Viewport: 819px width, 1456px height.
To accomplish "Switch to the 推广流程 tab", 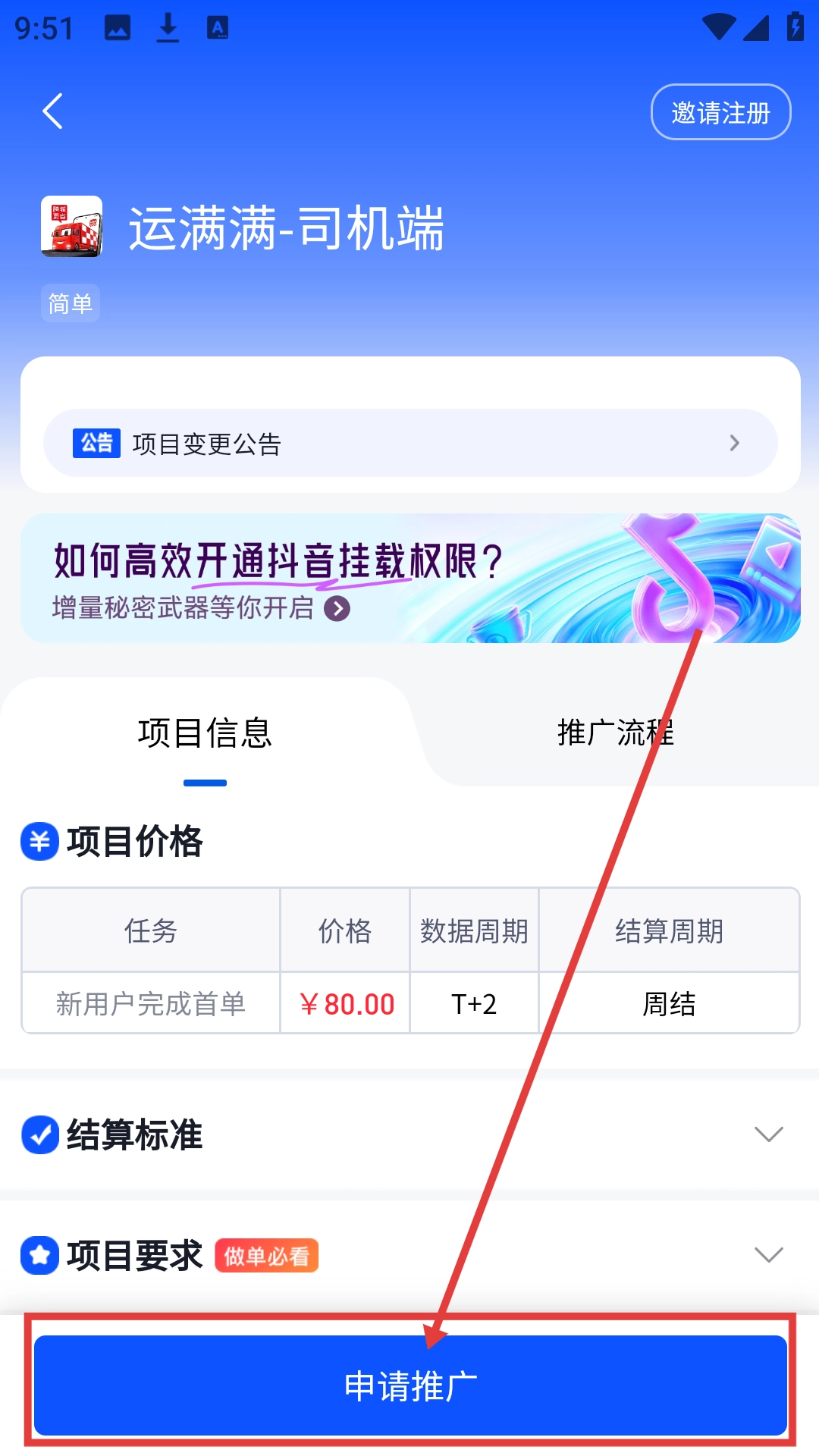I will (x=616, y=733).
